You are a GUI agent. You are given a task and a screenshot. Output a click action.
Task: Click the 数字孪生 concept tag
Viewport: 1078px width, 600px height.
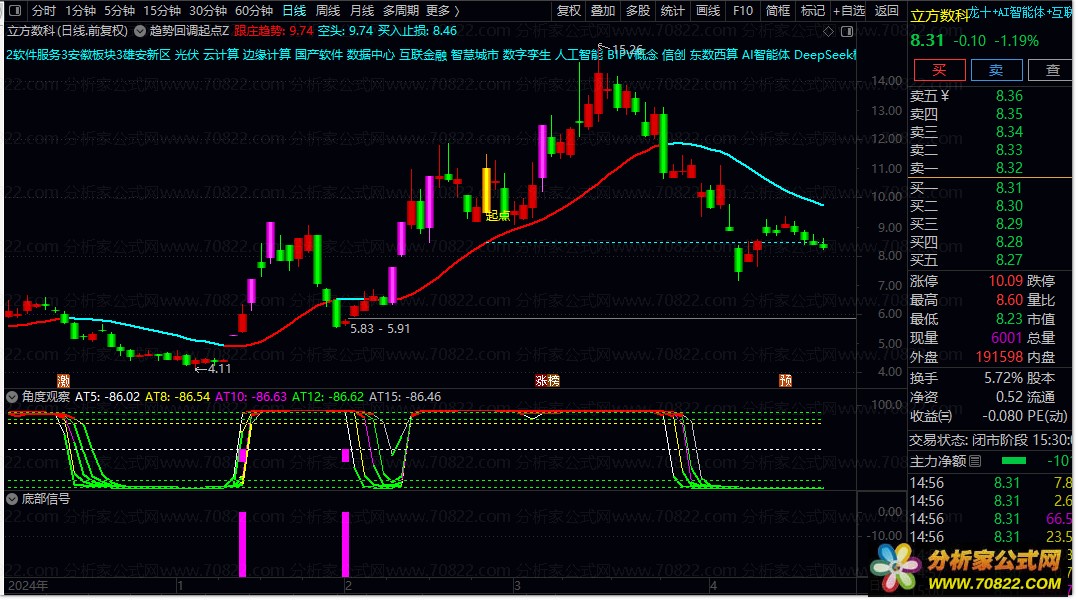point(527,55)
